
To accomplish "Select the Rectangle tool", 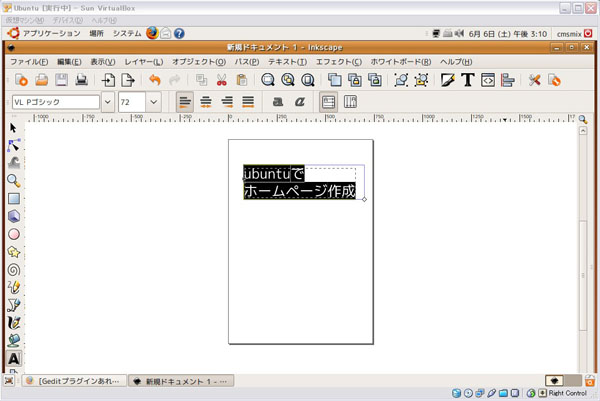I will pos(14,199).
